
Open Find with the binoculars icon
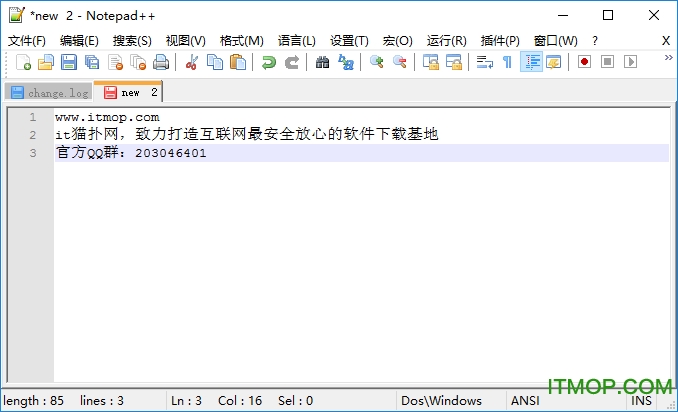point(323,62)
